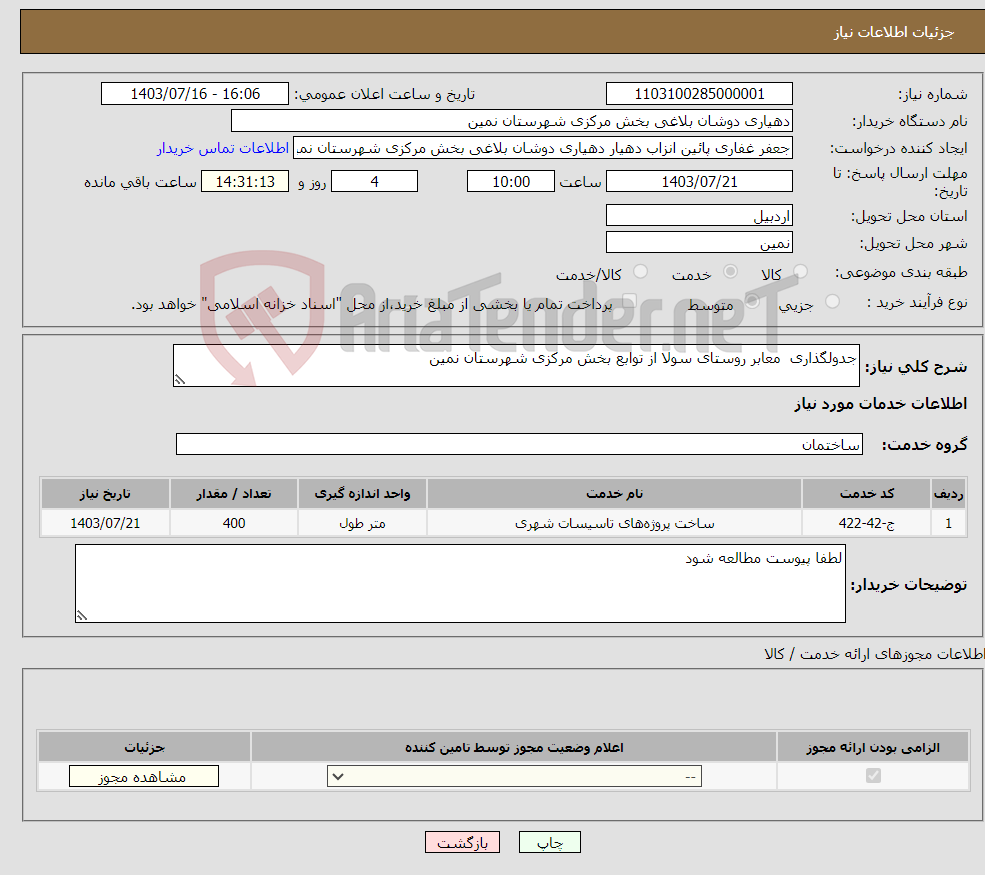
Task: Open اطلاعات تماس خریدار link
Action: [223, 148]
